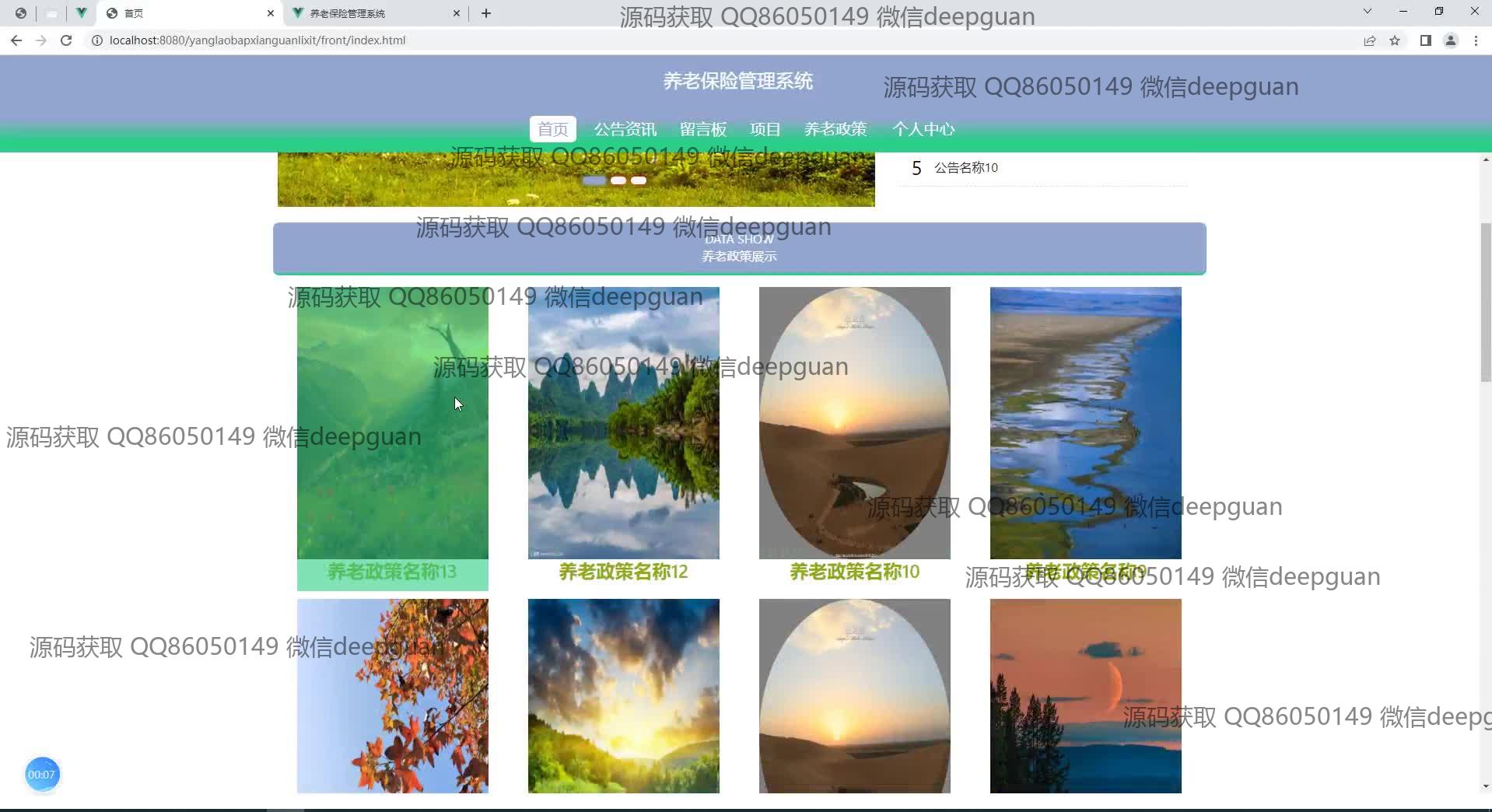The height and width of the screenshot is (812, 1492).
Task: Switch to 养老保险管理系统 browser tab
Action: point(366,13)
